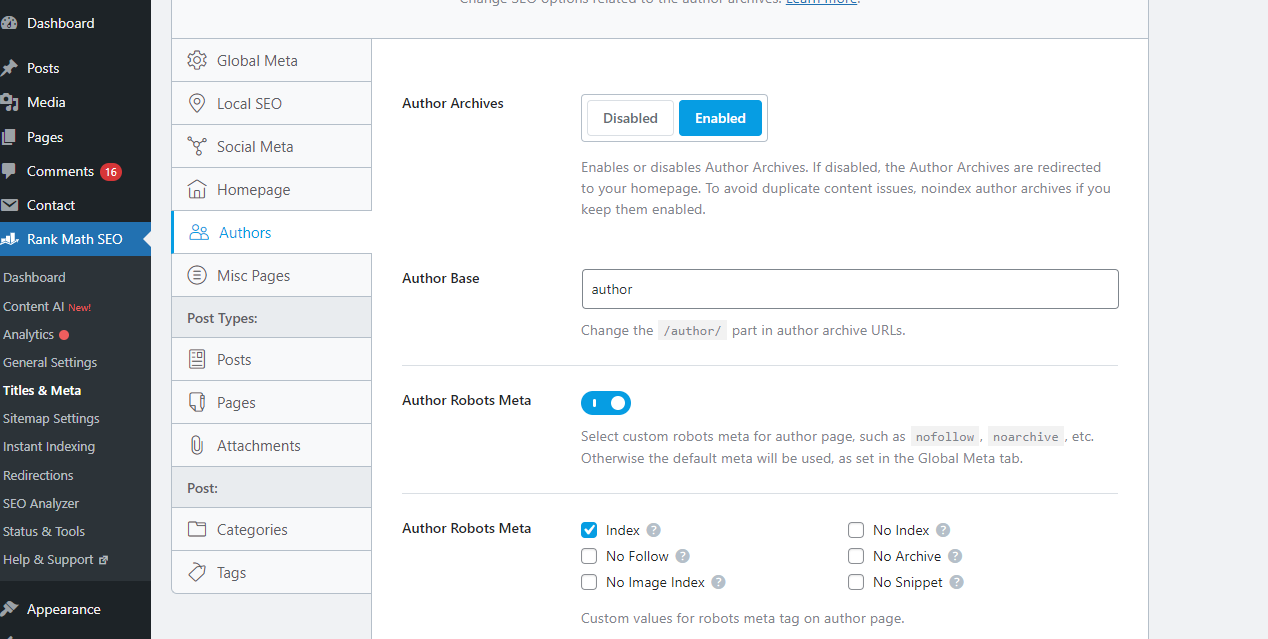Viewport: 1268px width, 639px height.
Task: Open the Misc Pages tab
Action: point(253,276)
